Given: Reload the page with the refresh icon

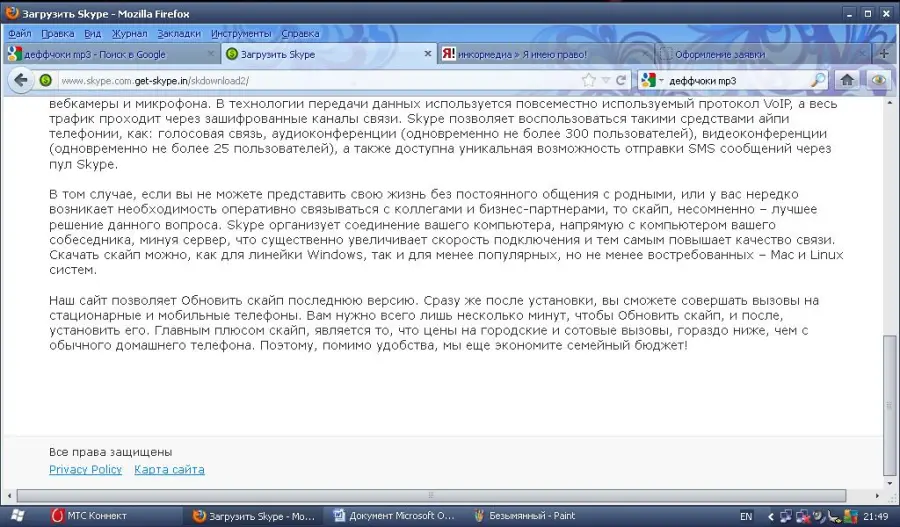Looking at the screenshot, I should pyautogui.click(x=621, y=80).
